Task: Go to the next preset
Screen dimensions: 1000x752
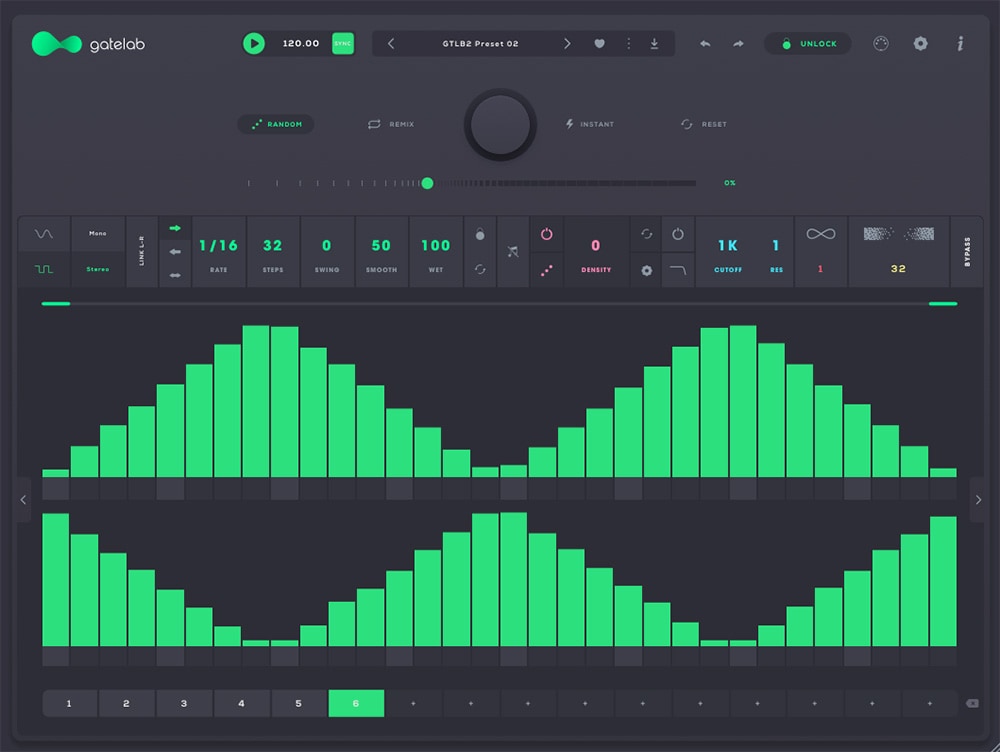Action: 567,44
